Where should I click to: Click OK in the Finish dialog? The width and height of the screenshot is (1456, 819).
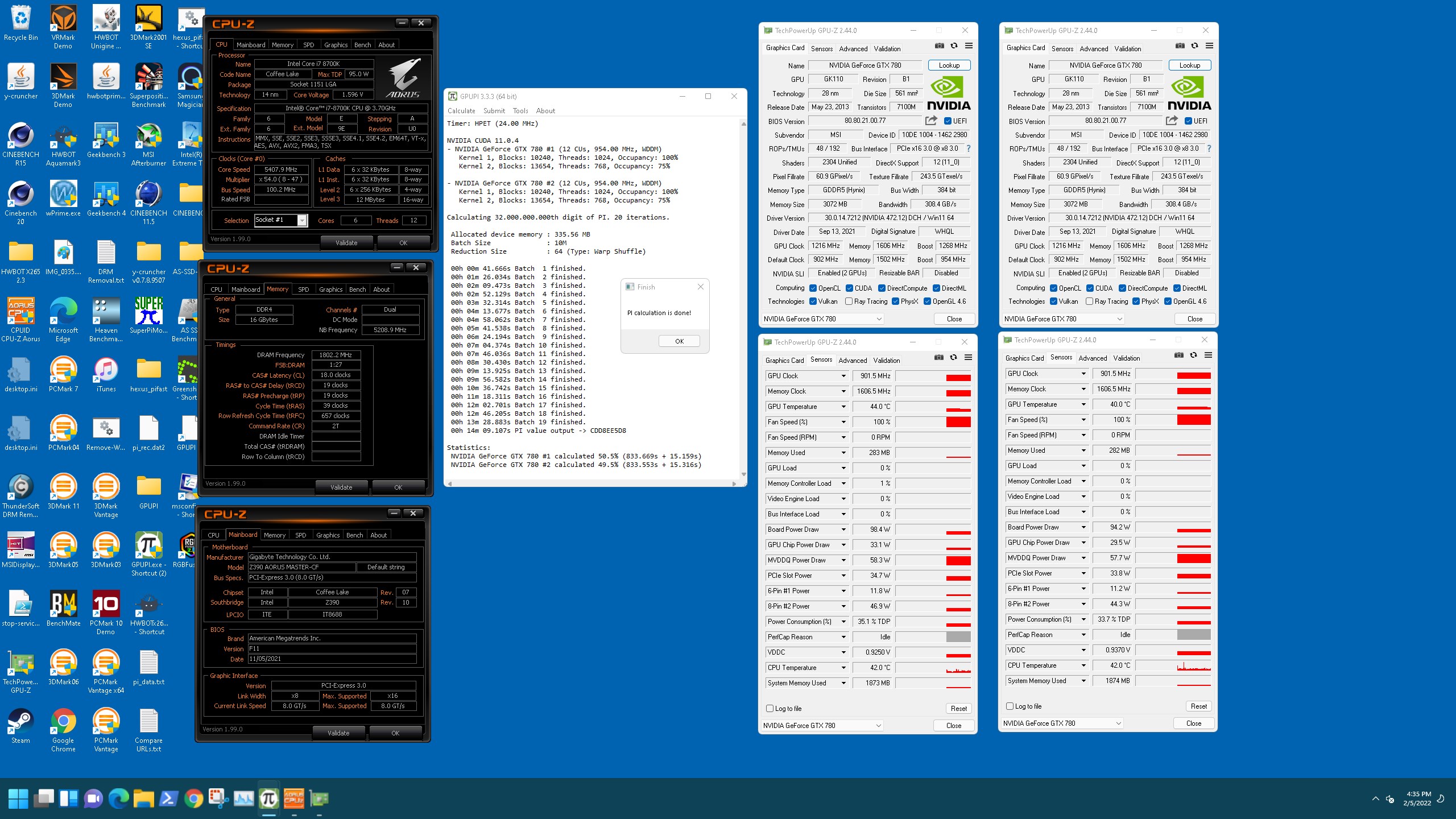679,341
